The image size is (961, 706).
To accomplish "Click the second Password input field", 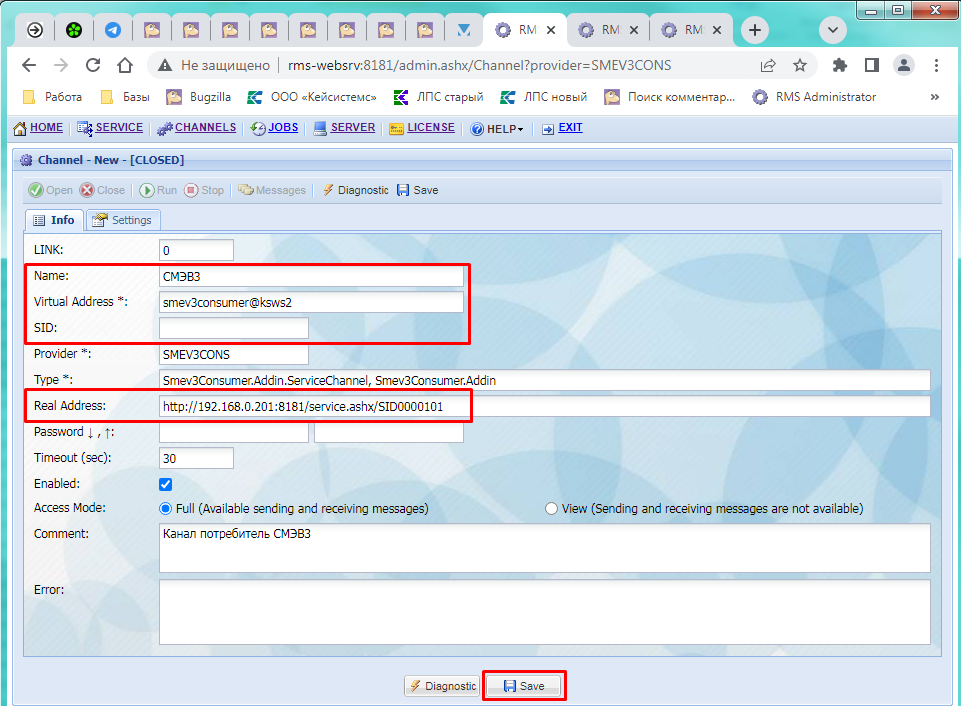I will click(389, 432).
